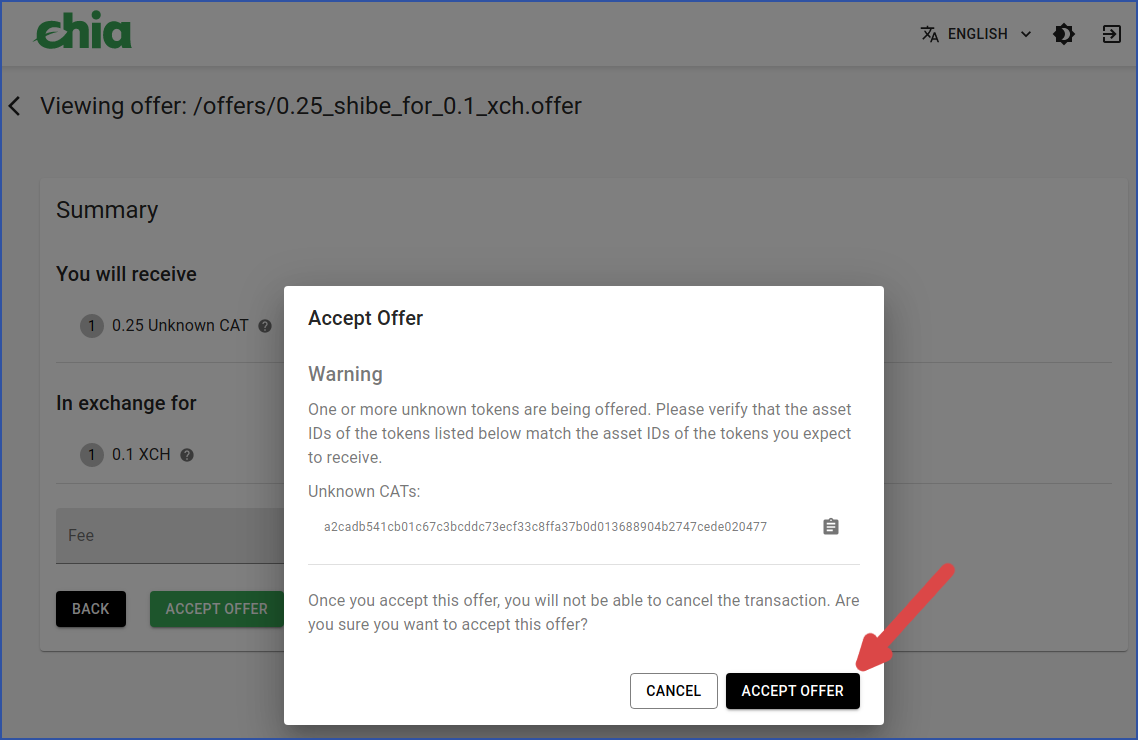The image size is (1138, 740).
Task: Click the 0.25 Unknown CAT text
Action: [180, 326]
